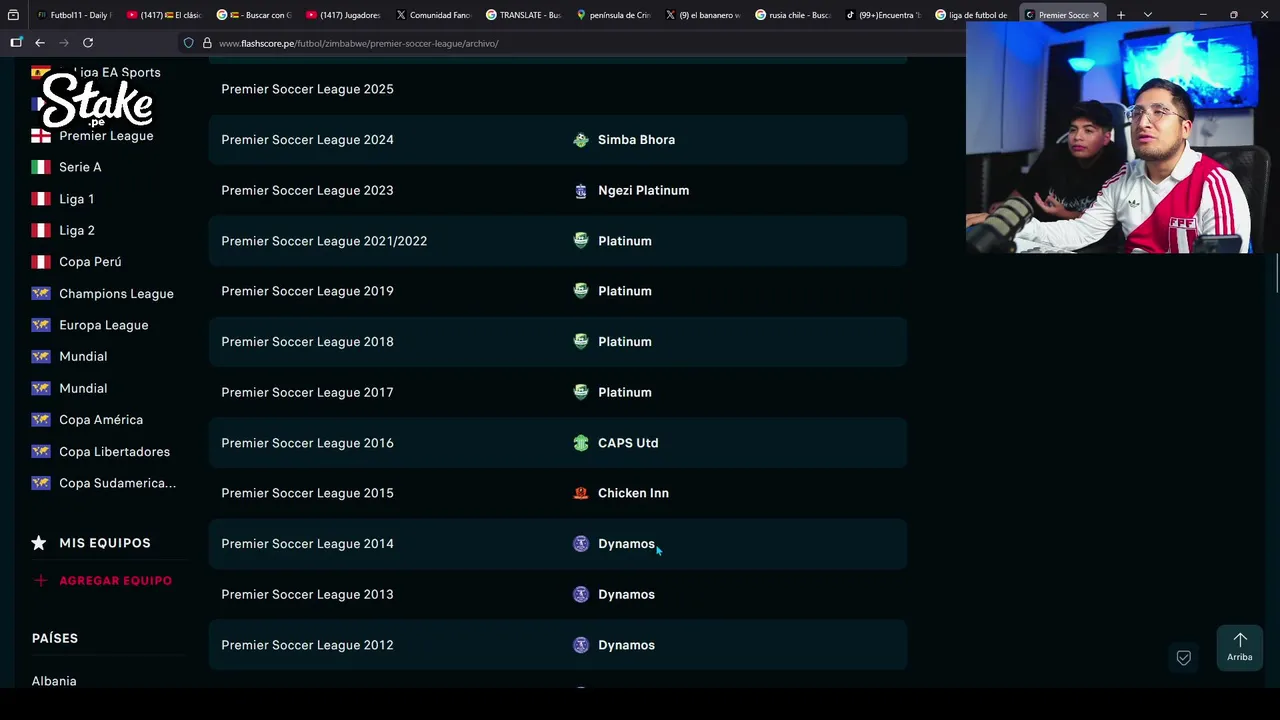Click the browser back arrow
The height and width of the screenshot is (720, 1280).
point(40,43)
